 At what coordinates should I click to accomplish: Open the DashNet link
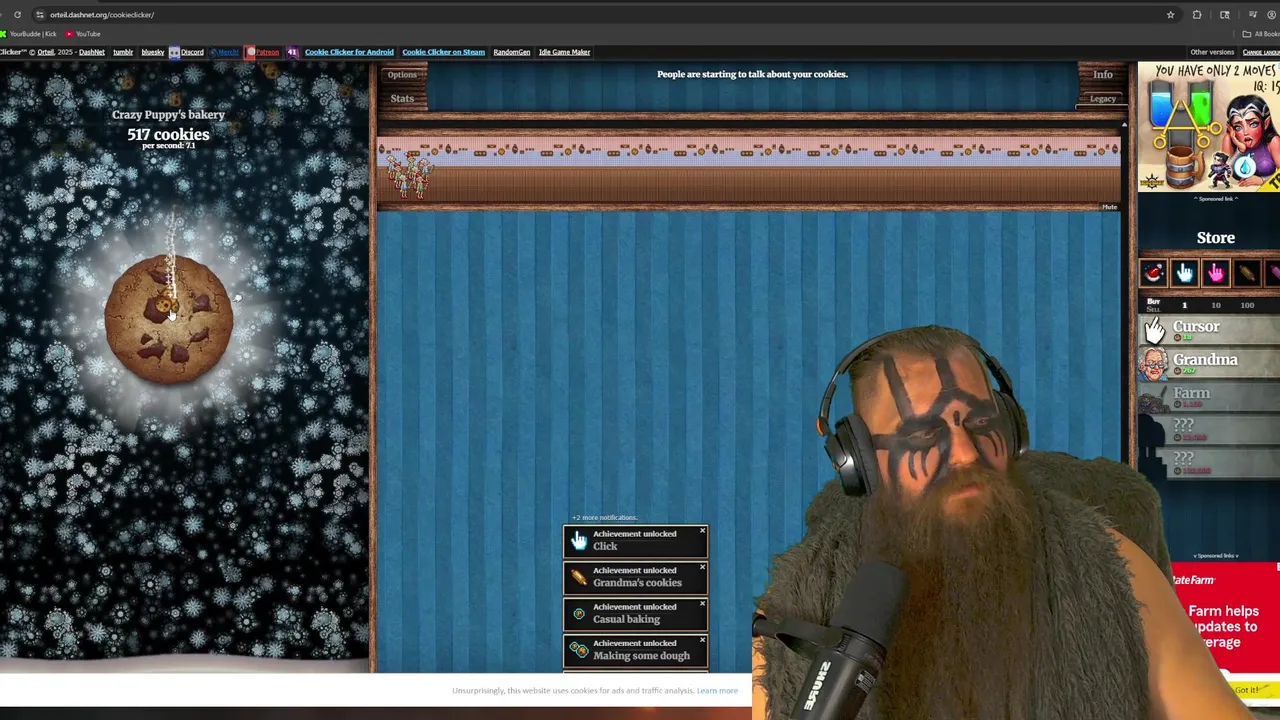coord(91,52)
